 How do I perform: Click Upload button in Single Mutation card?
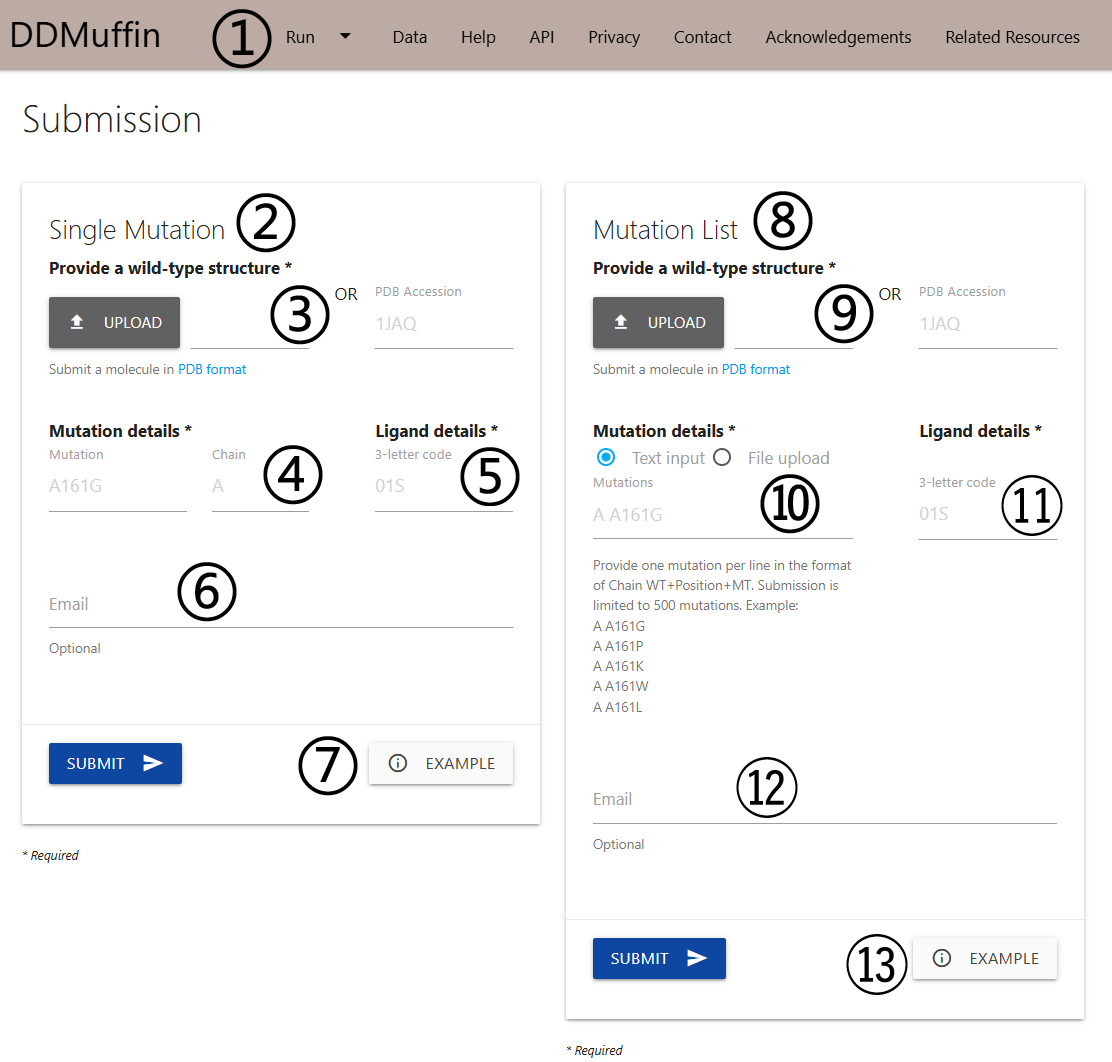point(115,323)
